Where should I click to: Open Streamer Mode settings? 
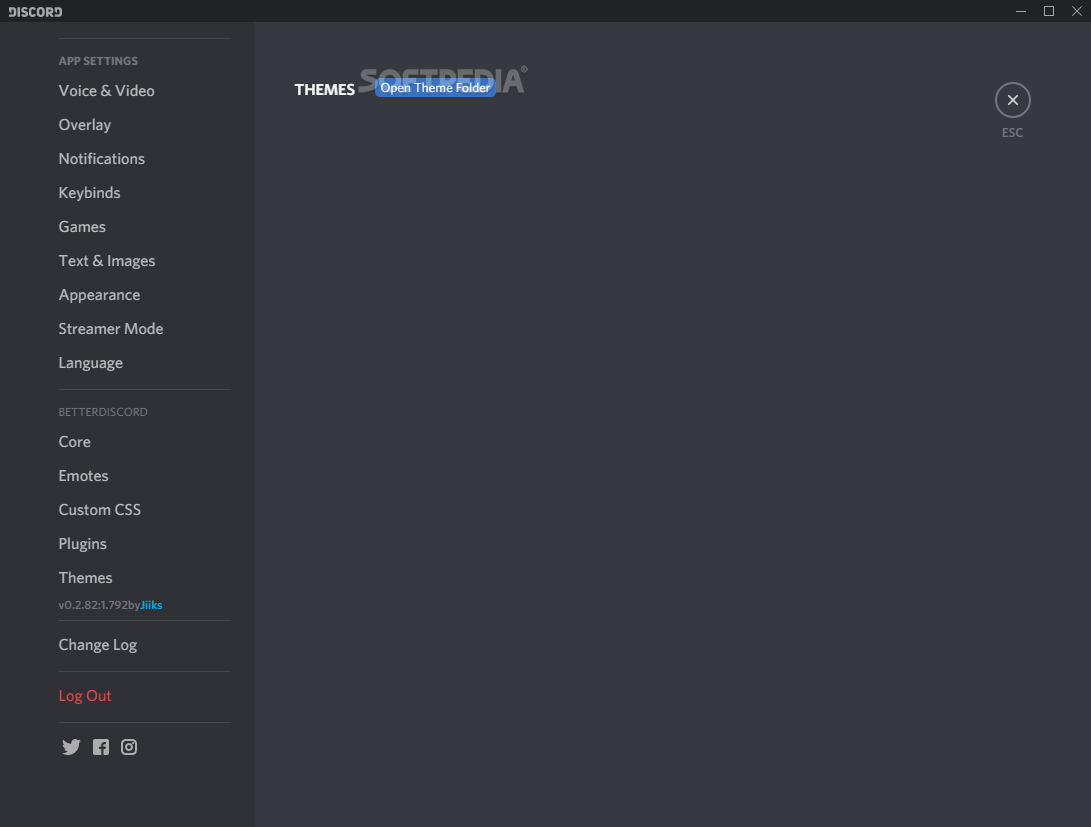coord(111,329)
